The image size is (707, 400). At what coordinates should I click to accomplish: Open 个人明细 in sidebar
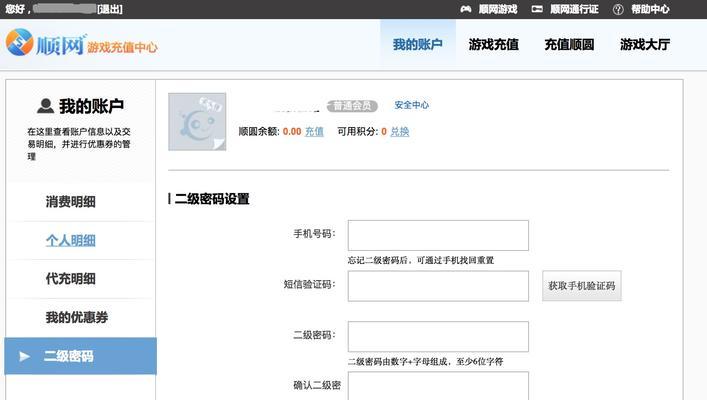[x=70, y=240]
